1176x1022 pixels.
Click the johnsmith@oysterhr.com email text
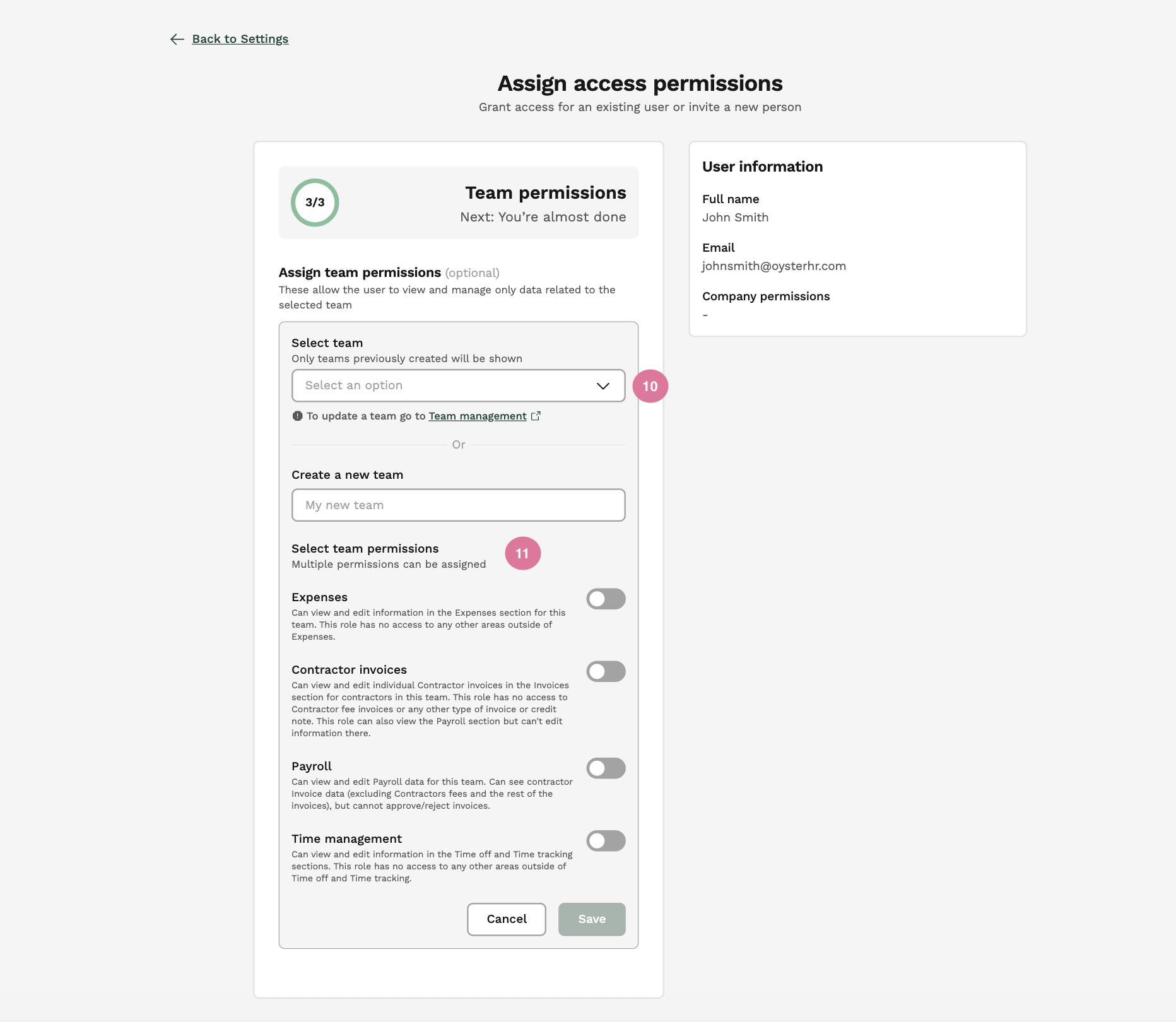tap(773, 266)
